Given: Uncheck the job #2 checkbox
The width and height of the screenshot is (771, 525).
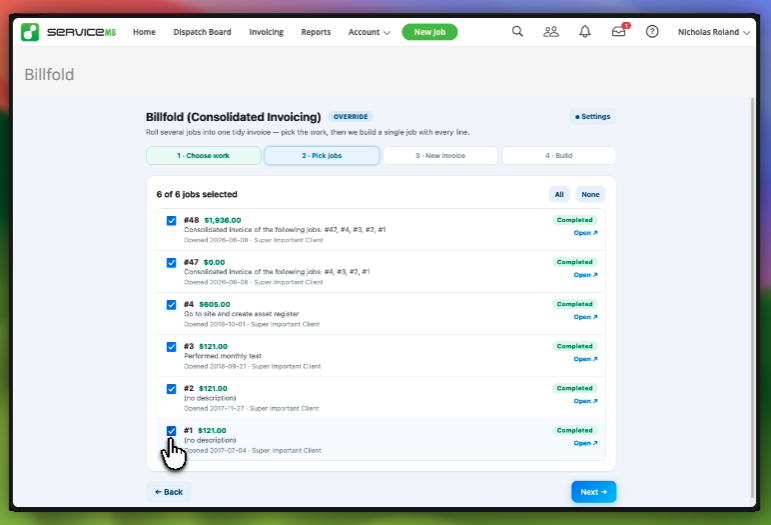Looking at the screenshot, I should [171, 389].
